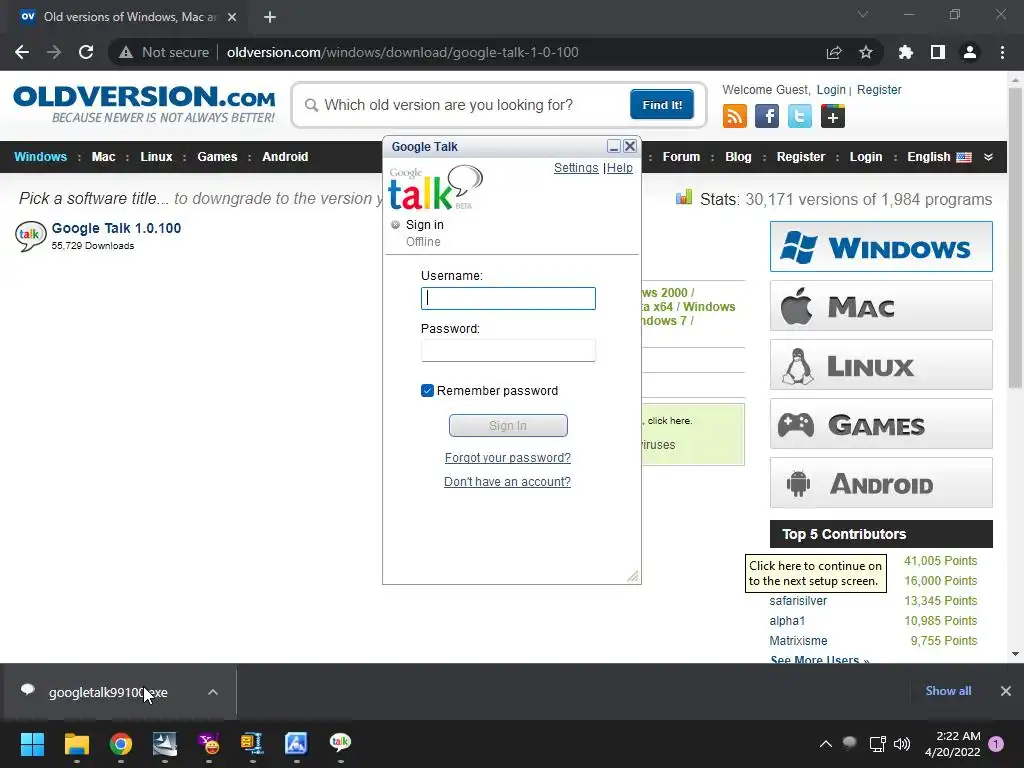Bookmark this page with the star
This screenshot has width=1024, height=768.
tap(866, 52)
